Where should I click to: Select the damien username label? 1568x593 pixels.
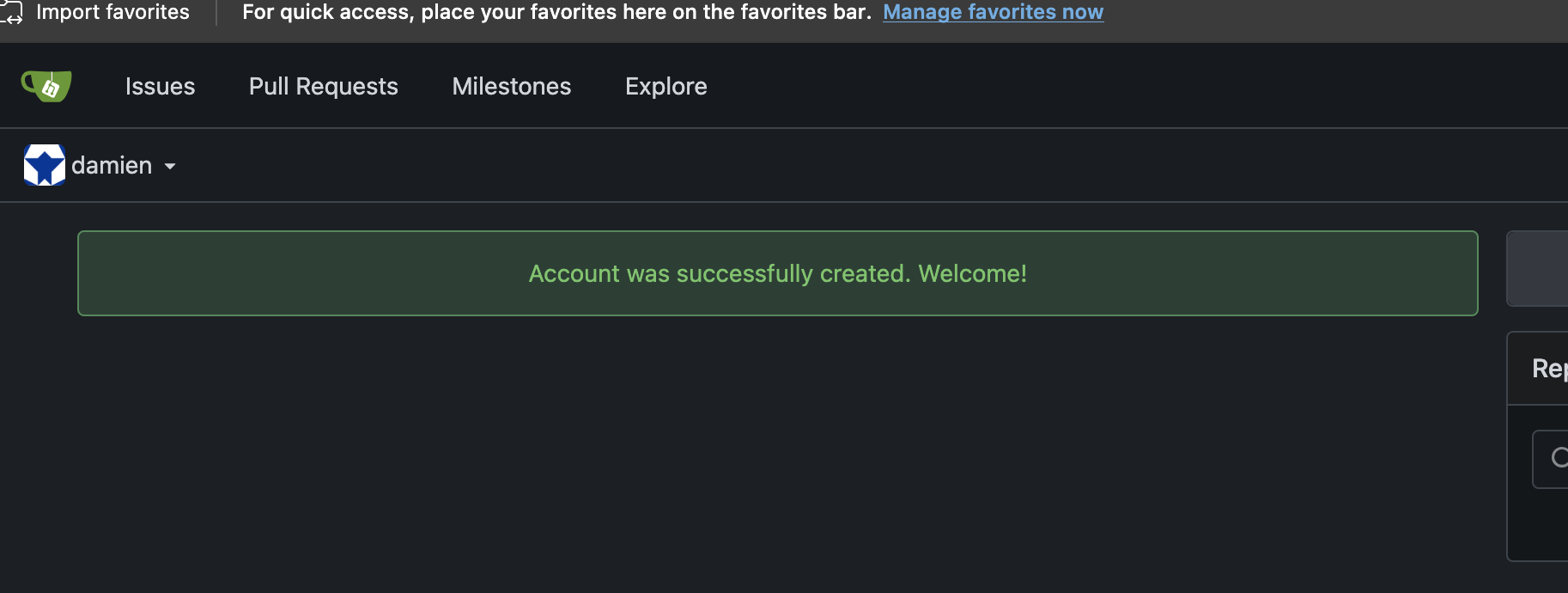click(112, 165)
